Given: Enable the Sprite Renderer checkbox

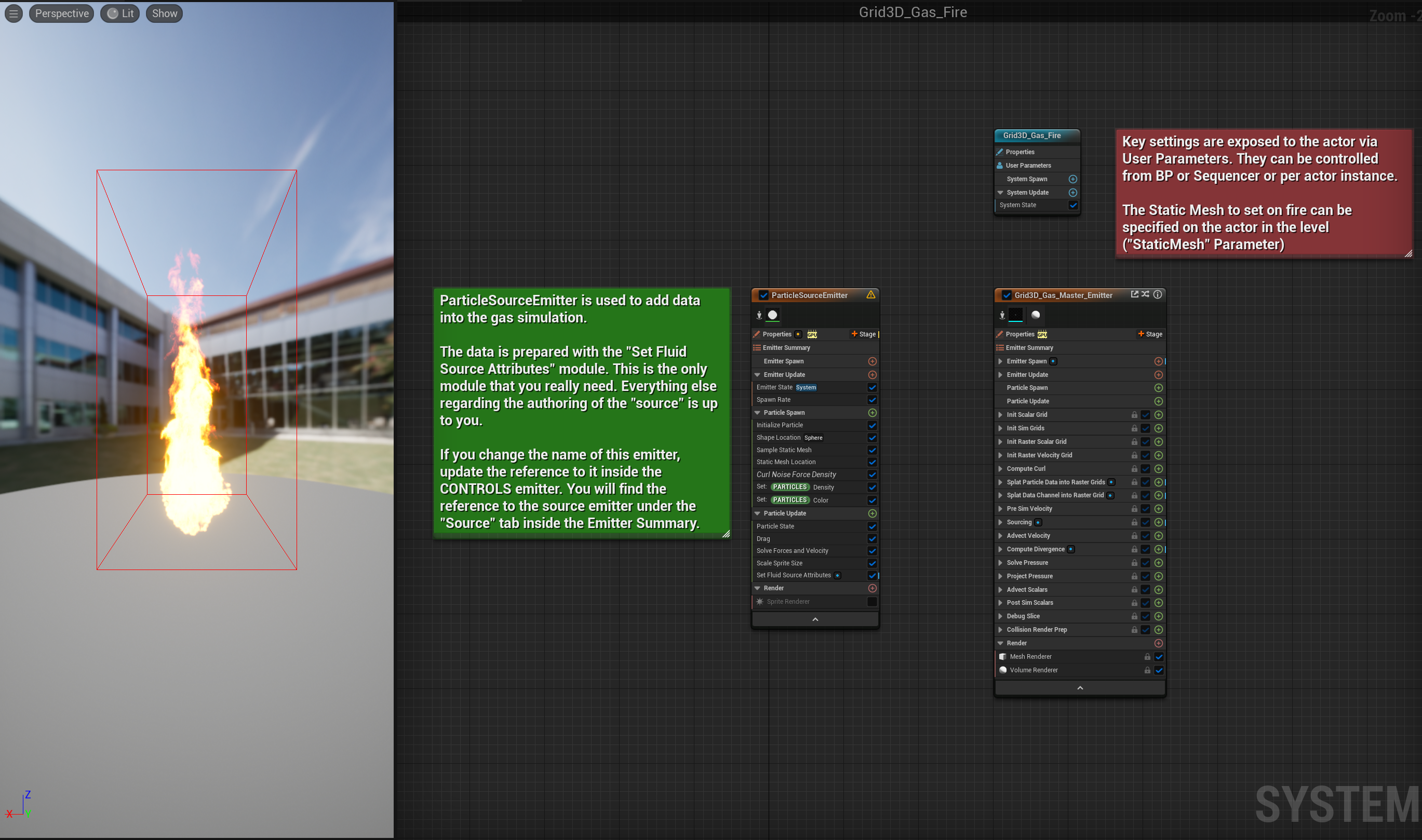Looking at the screenshot, I should pos(873,602).
